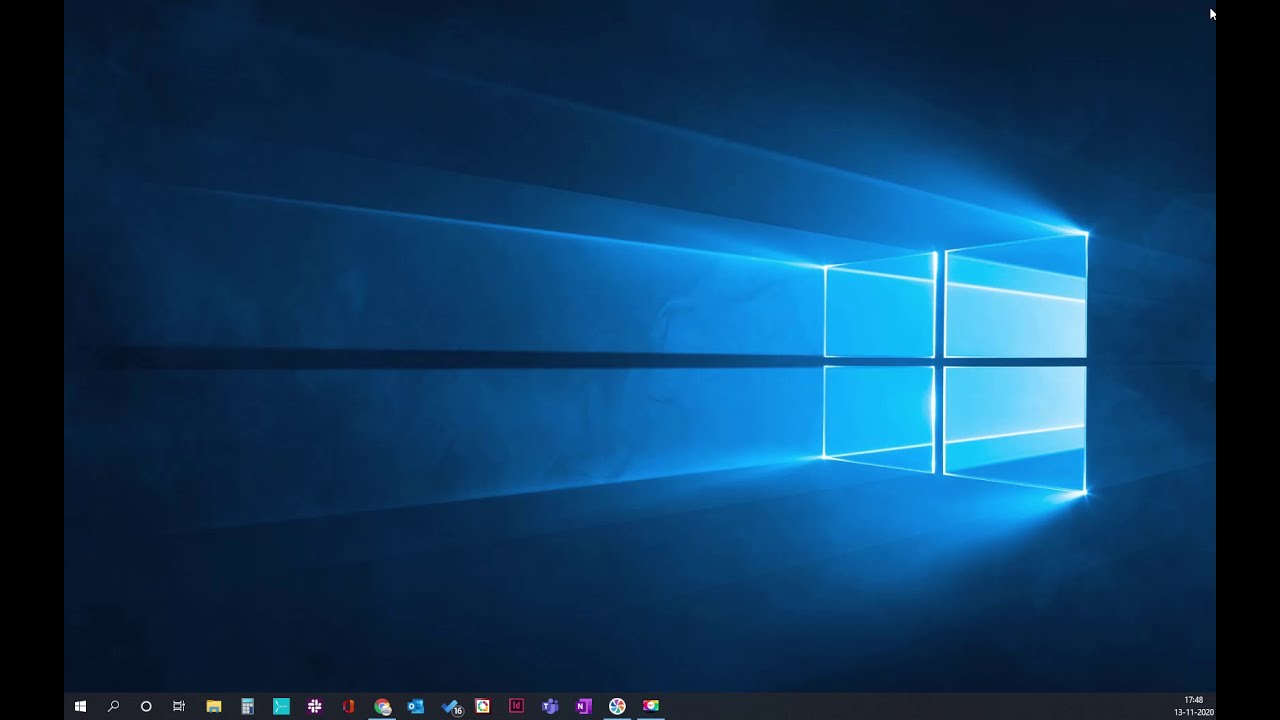Open Microsoft To Do with badge 16
1280x720 pixels.
[x=451, y=706]
